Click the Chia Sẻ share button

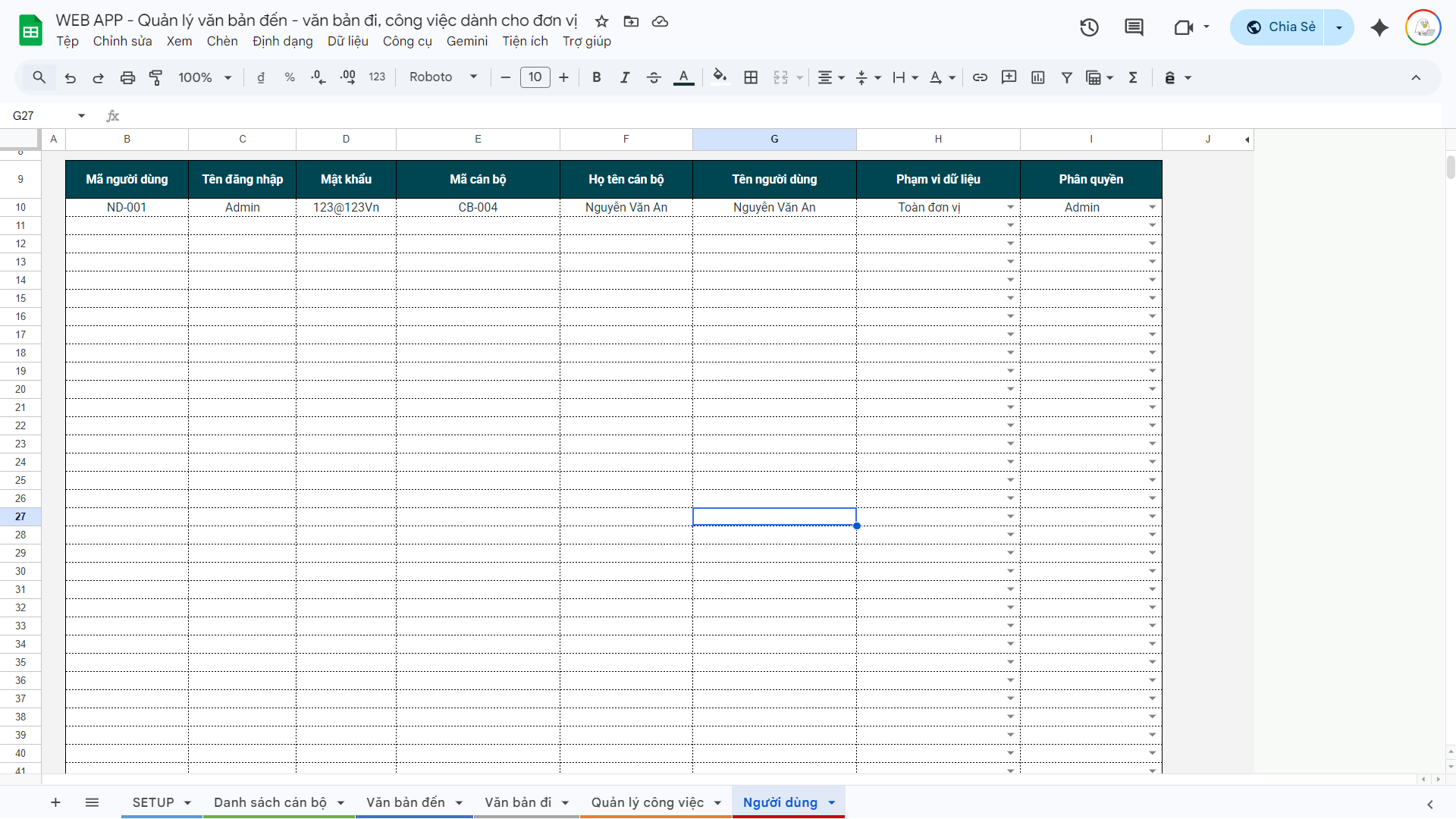pos(1280,27)
